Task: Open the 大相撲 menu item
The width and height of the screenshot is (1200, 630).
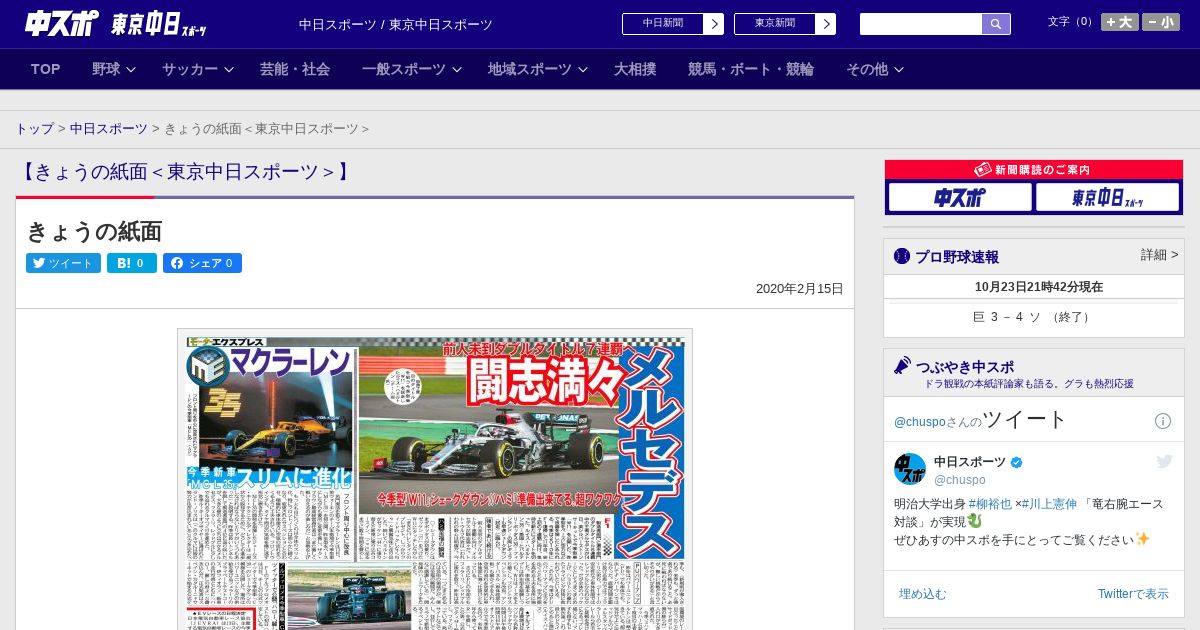Action: tap(635, 69)
